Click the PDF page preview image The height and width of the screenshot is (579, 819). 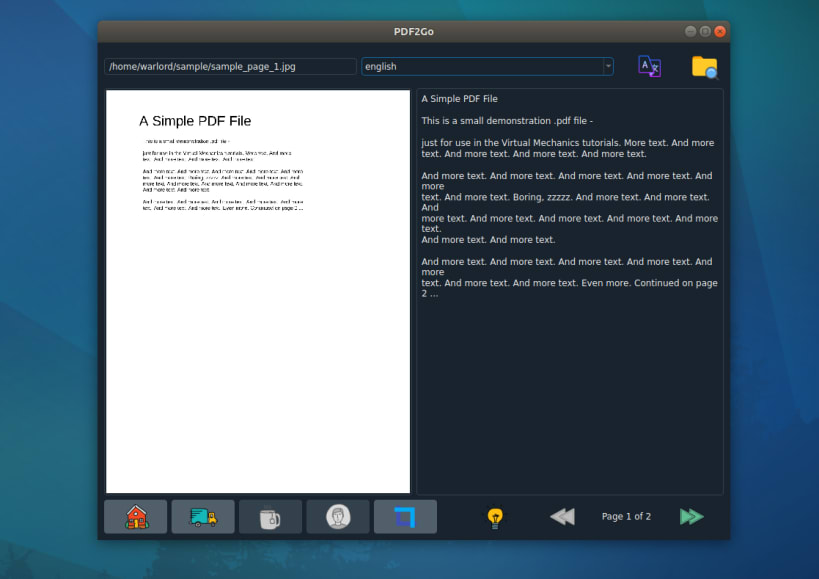[258, 291]
